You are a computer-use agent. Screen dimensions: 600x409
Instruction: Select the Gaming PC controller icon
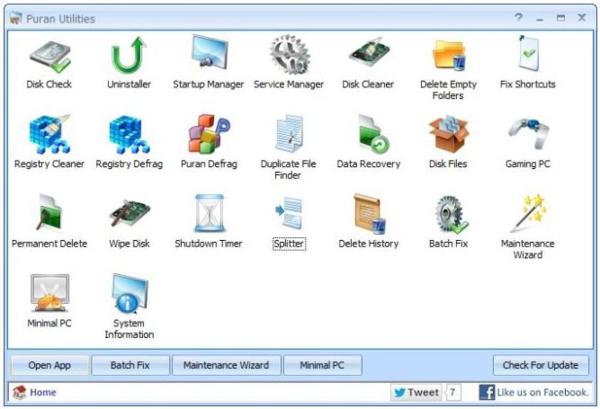pos(529,134)
